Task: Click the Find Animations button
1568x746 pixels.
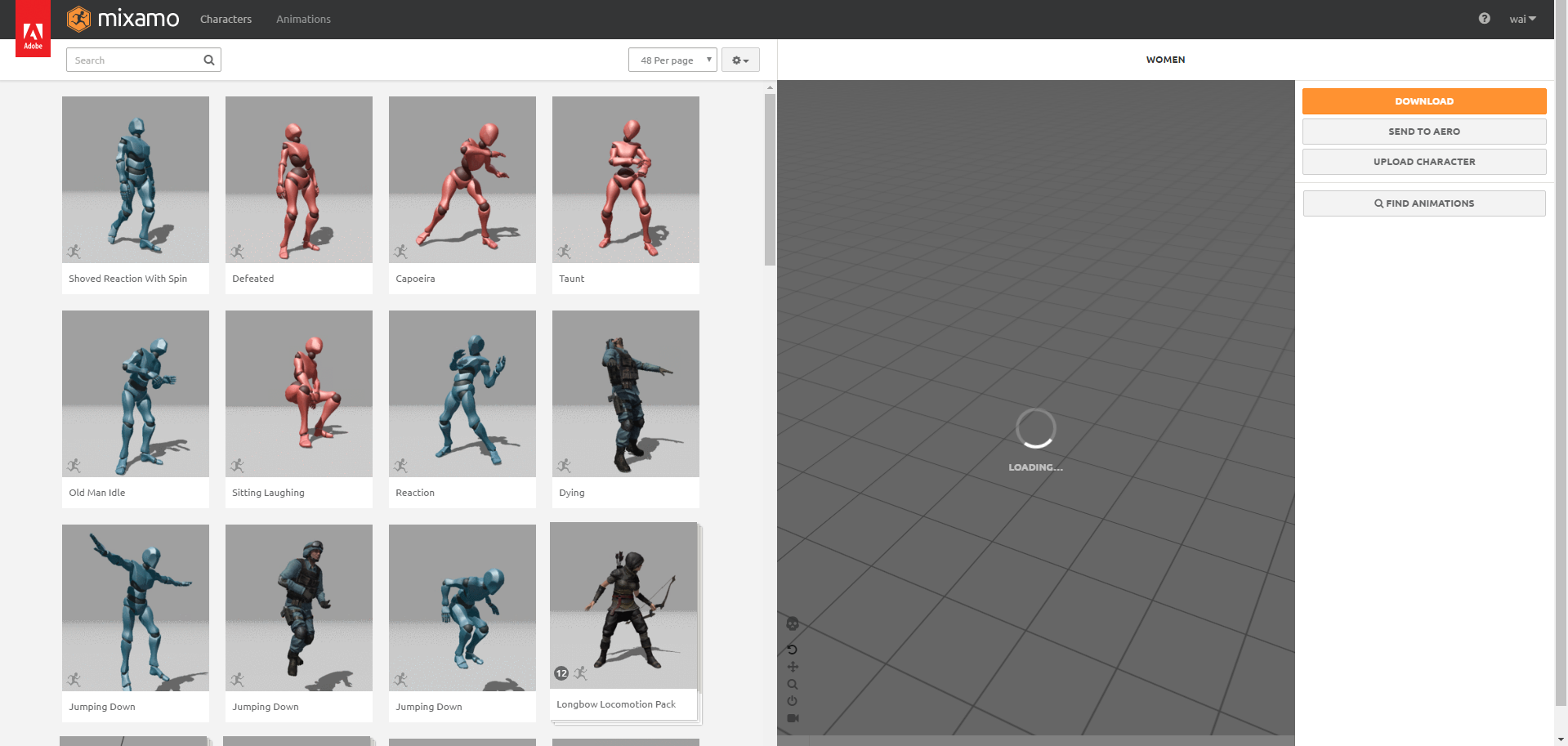Action: pos(1424,203)
